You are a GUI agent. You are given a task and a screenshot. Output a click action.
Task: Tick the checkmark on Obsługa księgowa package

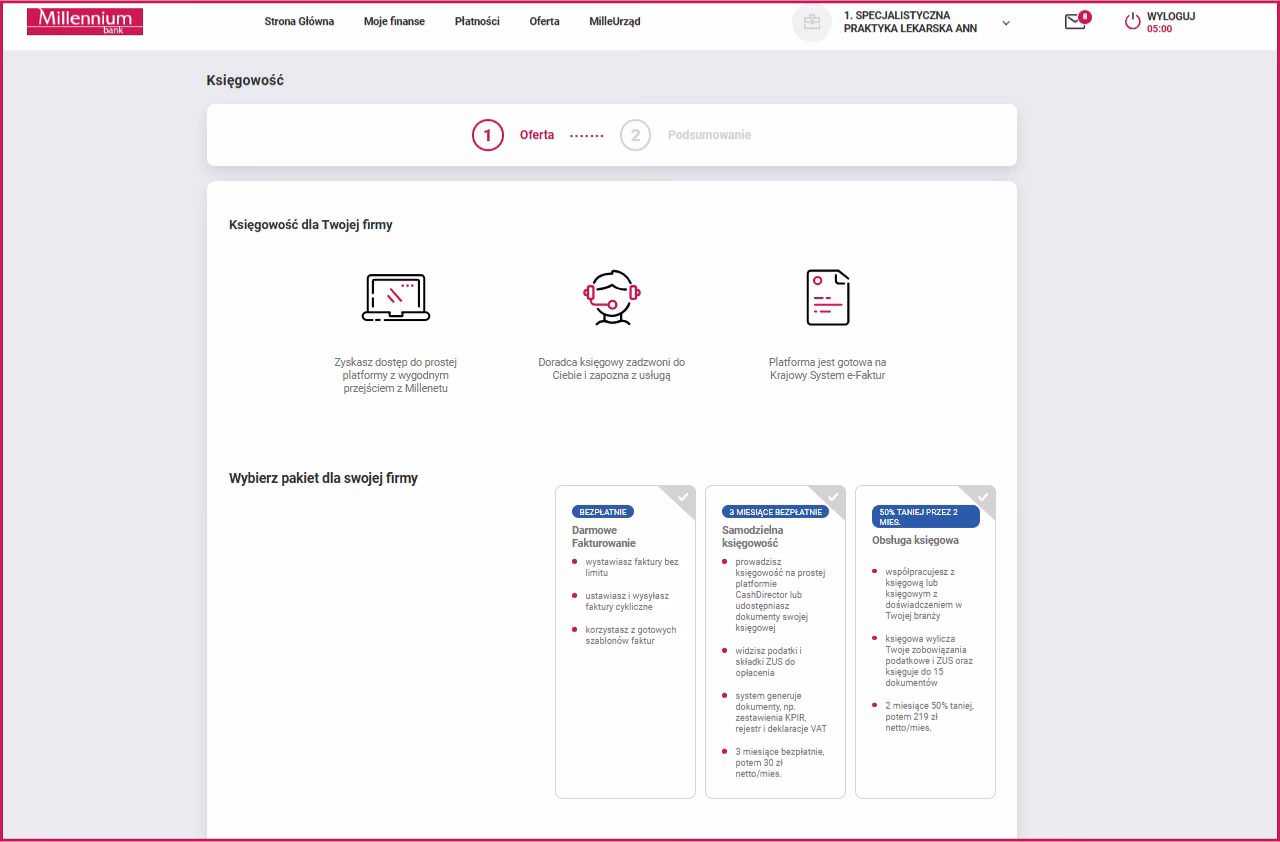[x=983, y=497]
